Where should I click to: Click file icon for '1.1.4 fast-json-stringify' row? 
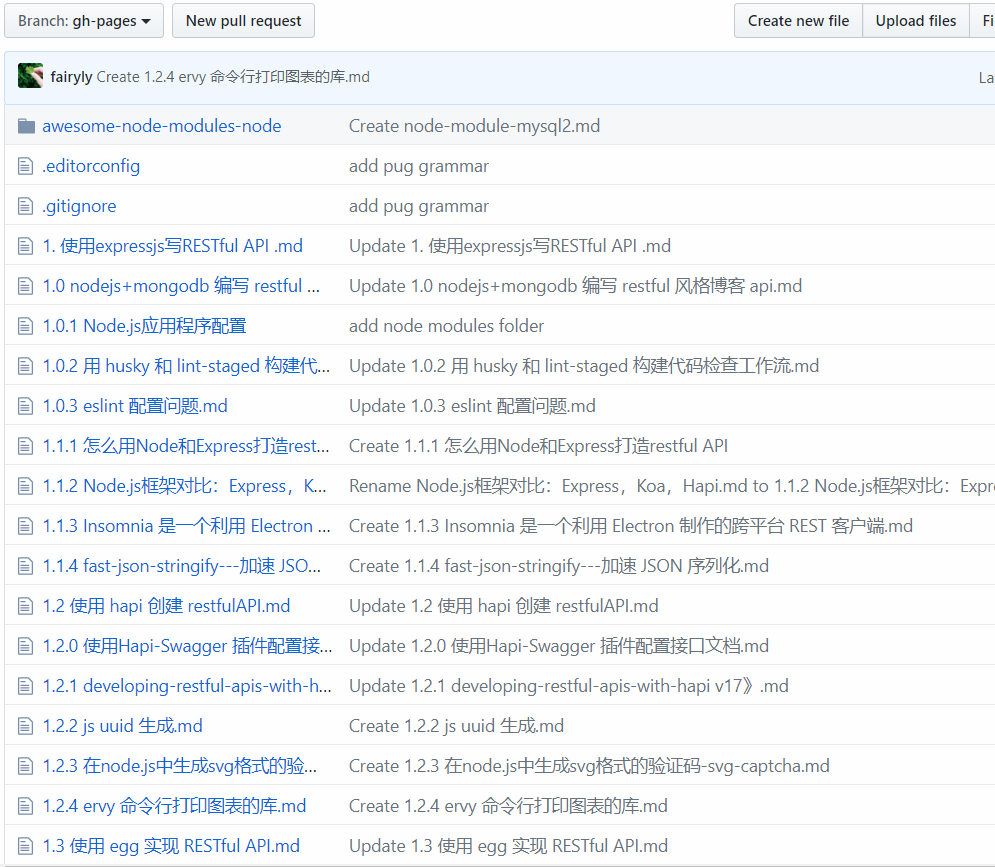point(25,566)
